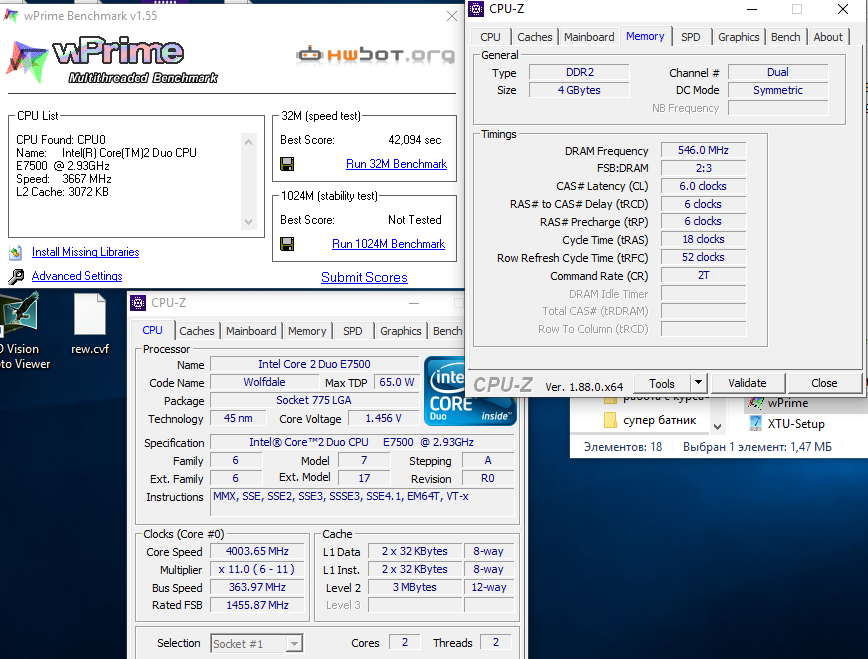Click the Close button in CPU-Z

pos(824,383)
